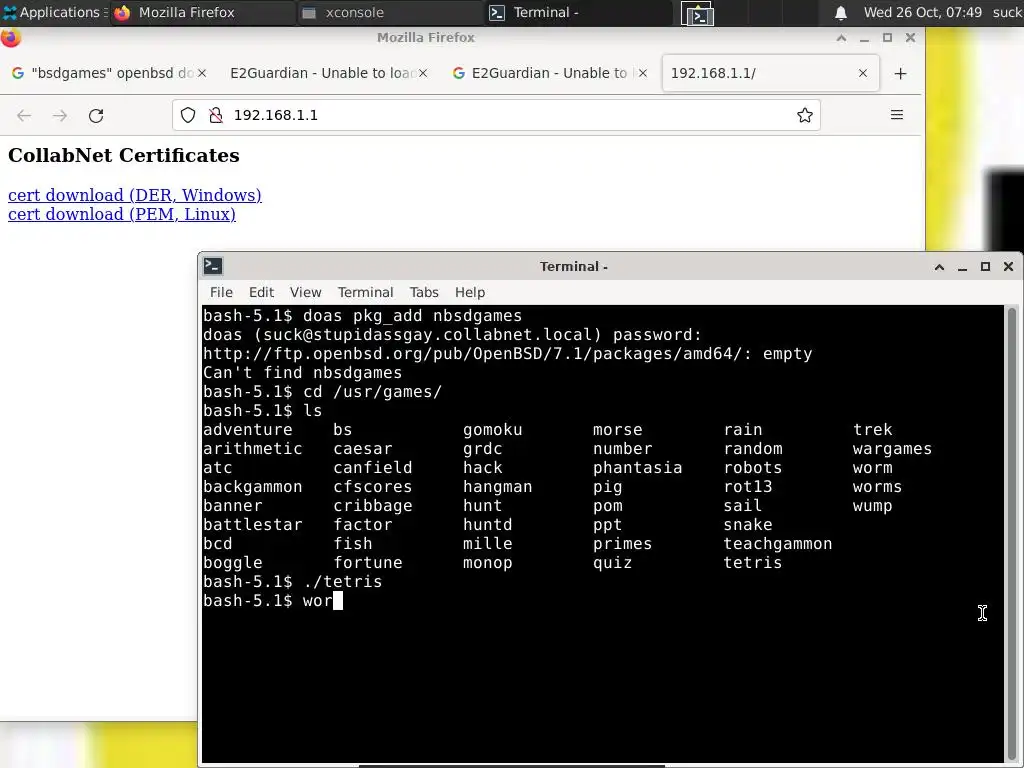Roll up the Firefox window

click(841, 38)
